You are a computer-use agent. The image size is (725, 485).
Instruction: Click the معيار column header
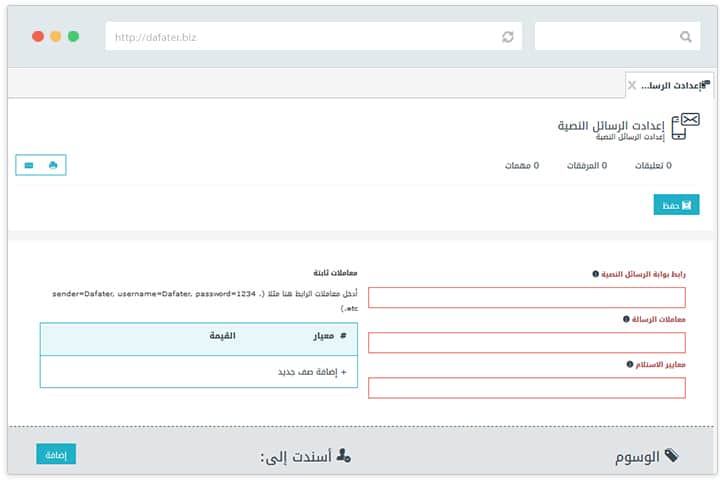pyautogui.click(x=324, y=336)
